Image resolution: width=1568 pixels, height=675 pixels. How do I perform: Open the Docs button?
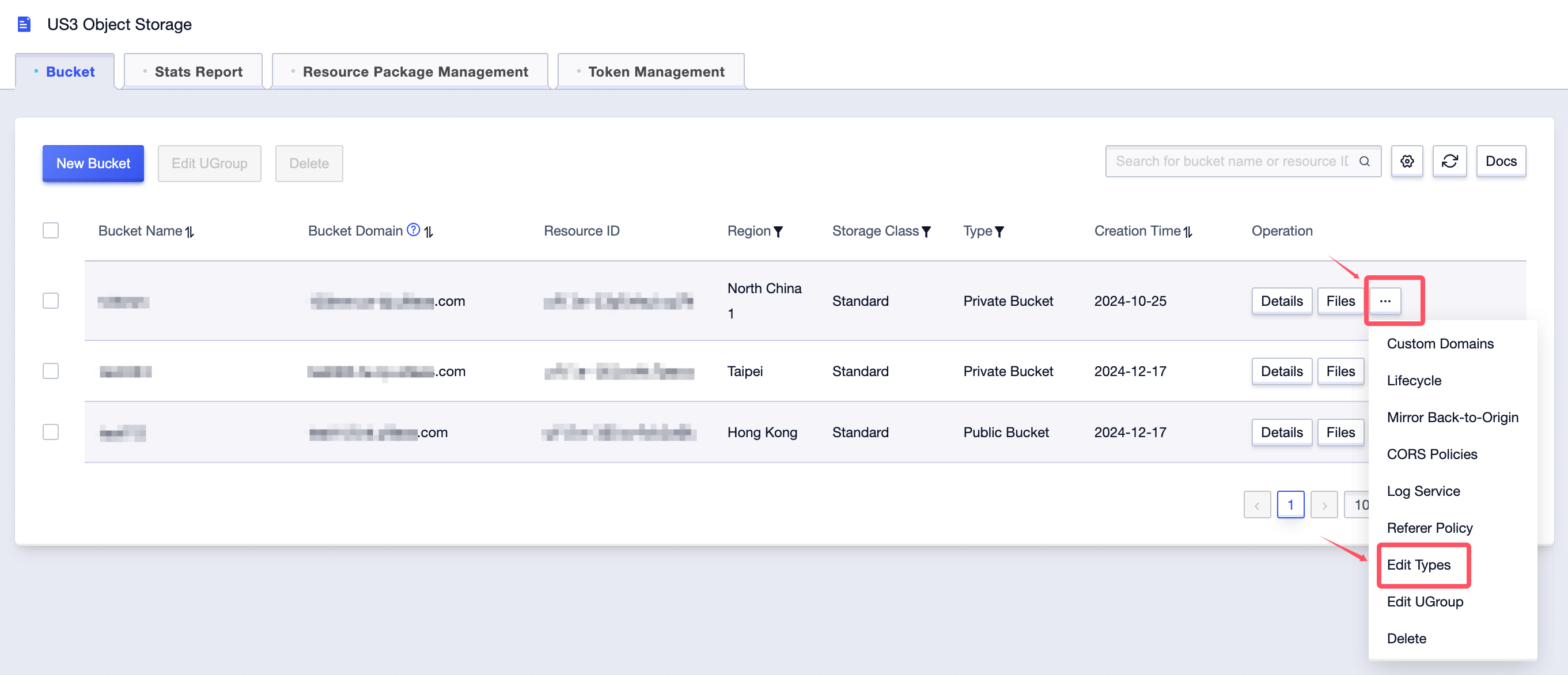[x=1501, y=161]
